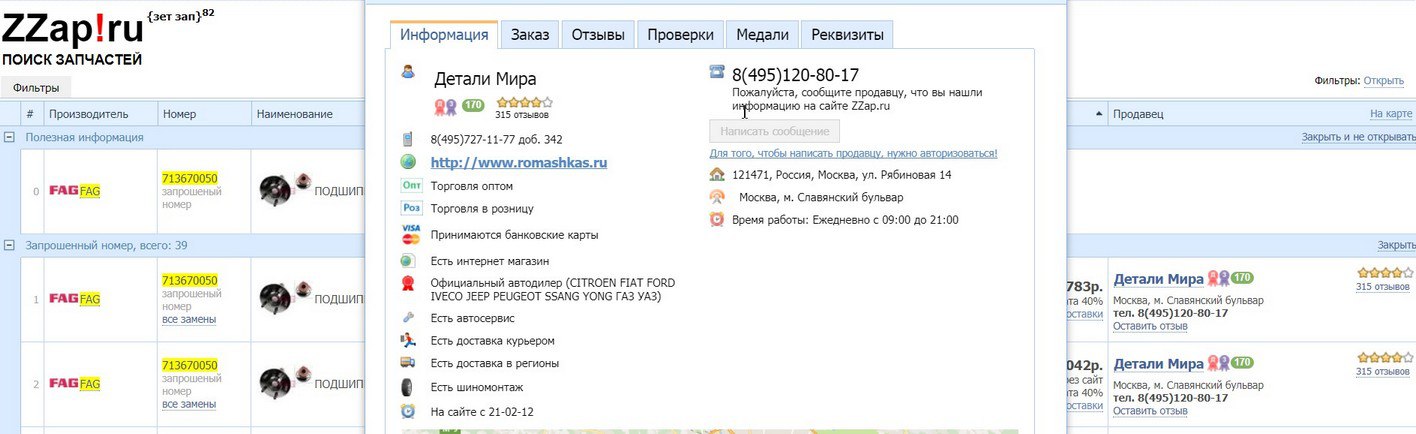Switch to the Информация tab

[443, 34]
